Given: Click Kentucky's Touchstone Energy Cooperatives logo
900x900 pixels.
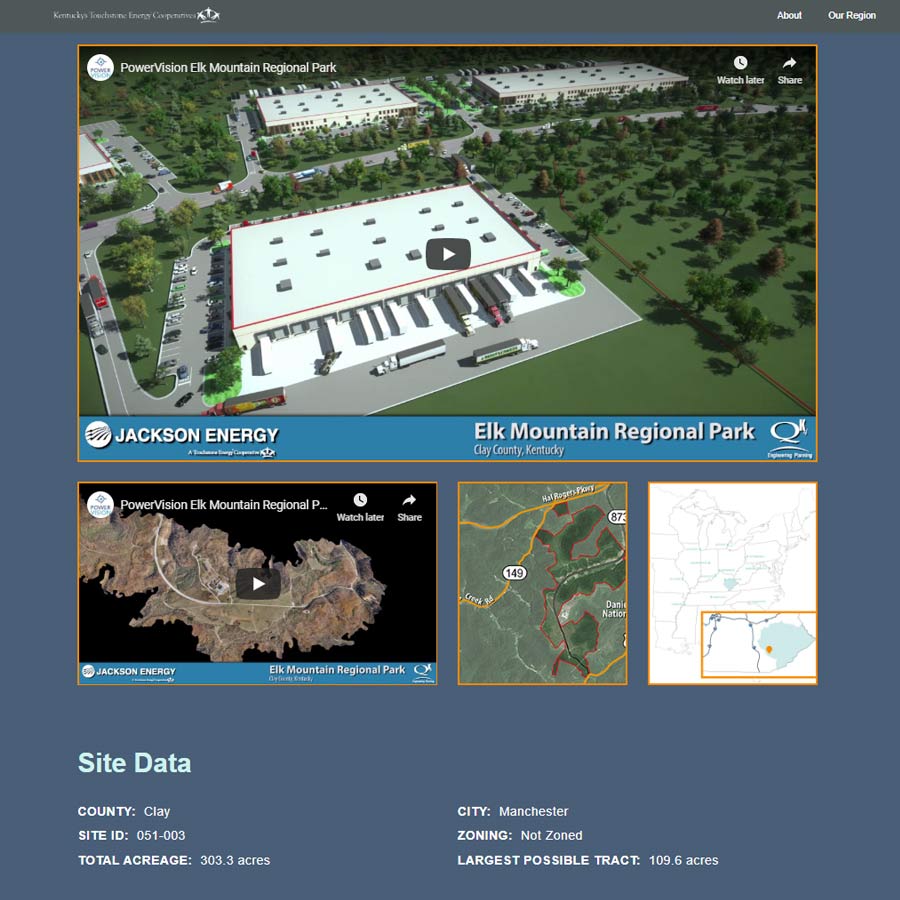Looking at the screenshot, I should pos(137,15).
